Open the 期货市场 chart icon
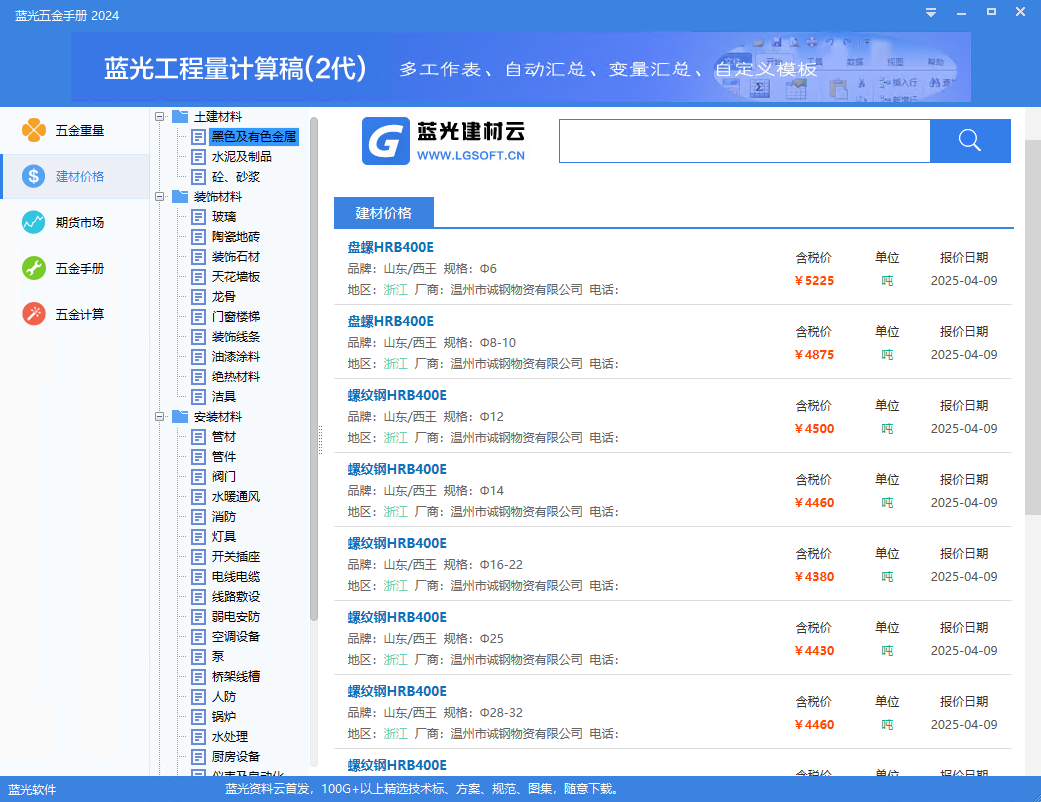The width and height of the screenshot is (1041, 802). (x=34, y=222)
